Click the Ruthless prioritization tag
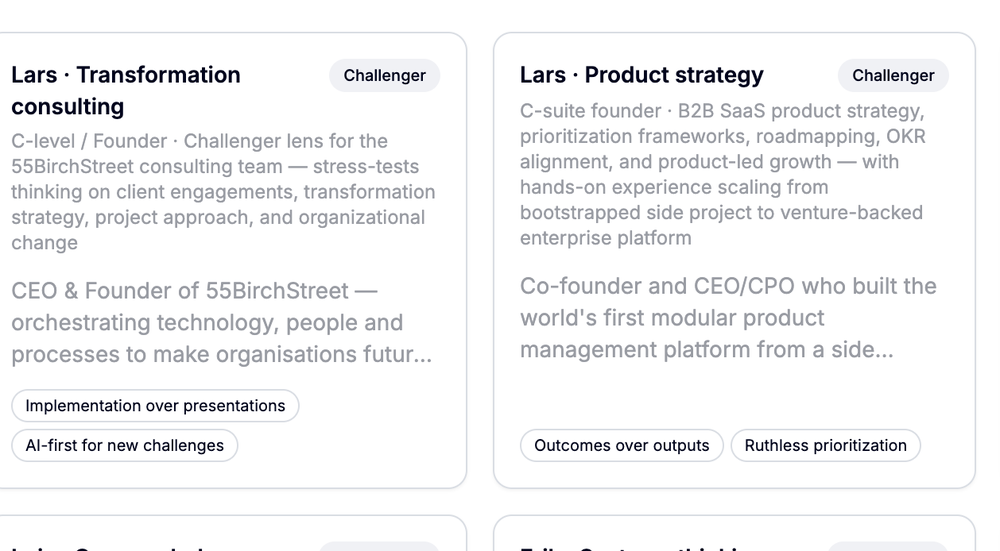1000x551 pixels. [825, 445]
